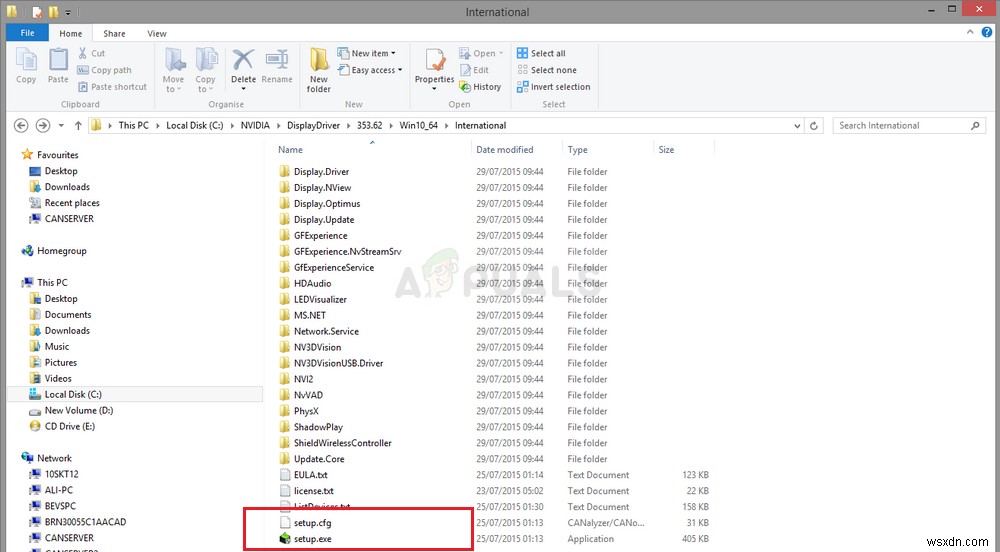
Task: Go forward with the Forward arrow
Action: tap(43, 126)
